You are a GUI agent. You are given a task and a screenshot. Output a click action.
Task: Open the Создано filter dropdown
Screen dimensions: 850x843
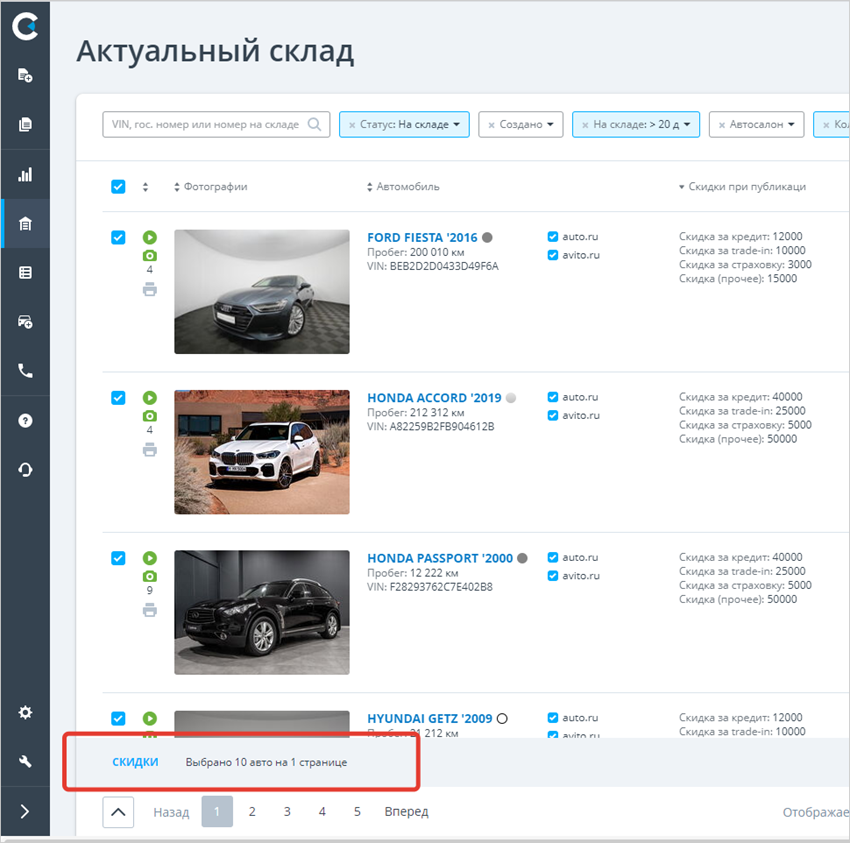pos(521,124)
